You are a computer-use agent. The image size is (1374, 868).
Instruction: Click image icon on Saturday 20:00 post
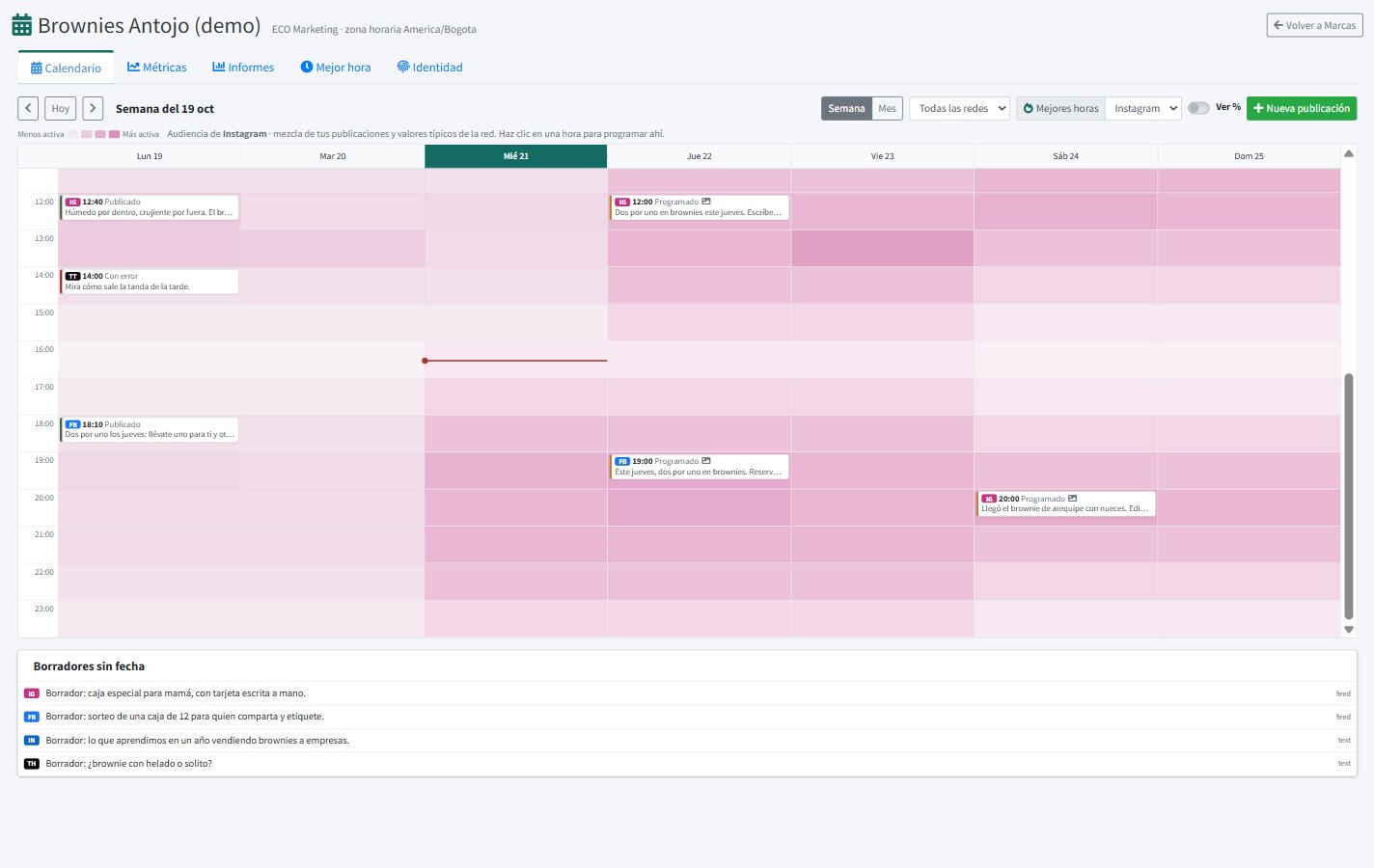coord(1073,499)
